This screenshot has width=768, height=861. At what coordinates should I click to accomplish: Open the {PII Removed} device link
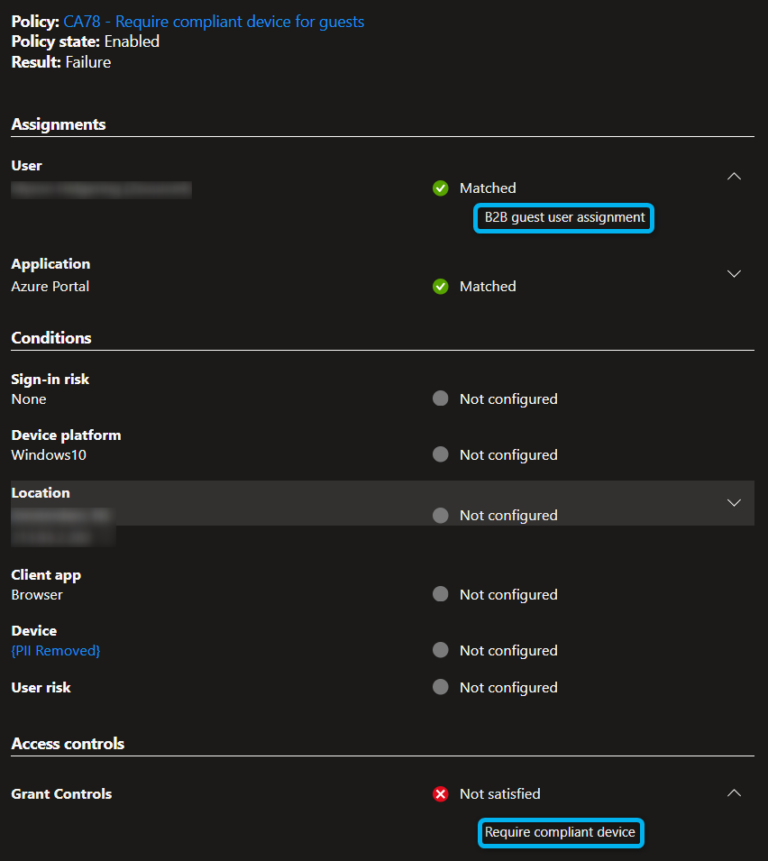[55, 650]
